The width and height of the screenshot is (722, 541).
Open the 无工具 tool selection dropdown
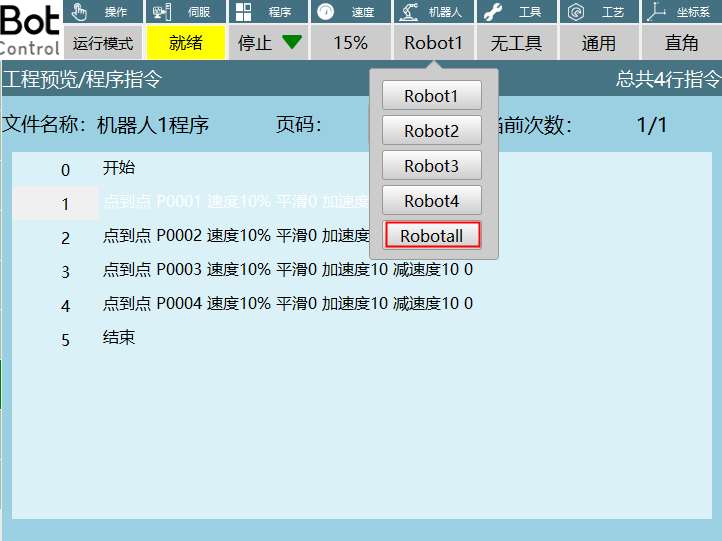[x=516, y=43]
